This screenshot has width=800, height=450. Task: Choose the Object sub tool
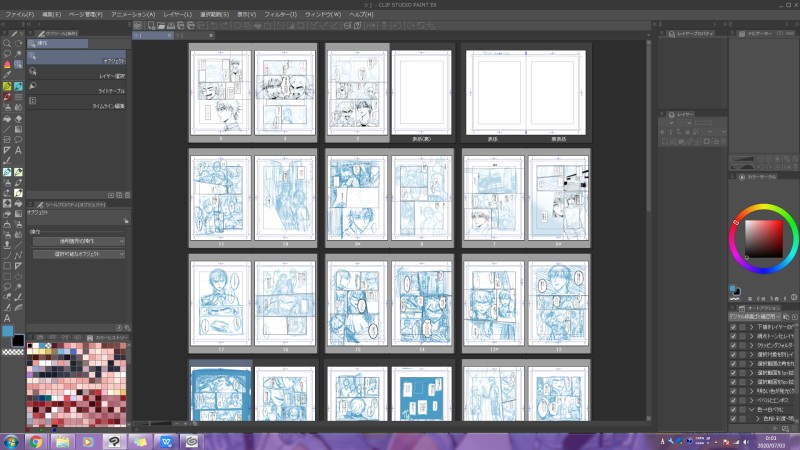click(77, 57)
